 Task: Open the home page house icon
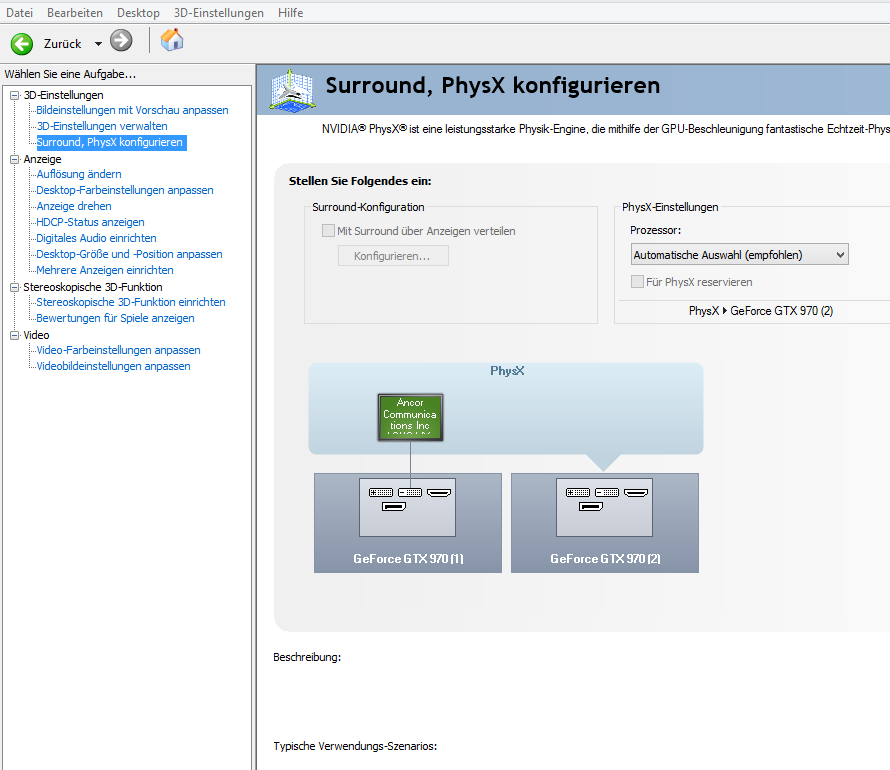pos(172,40)
